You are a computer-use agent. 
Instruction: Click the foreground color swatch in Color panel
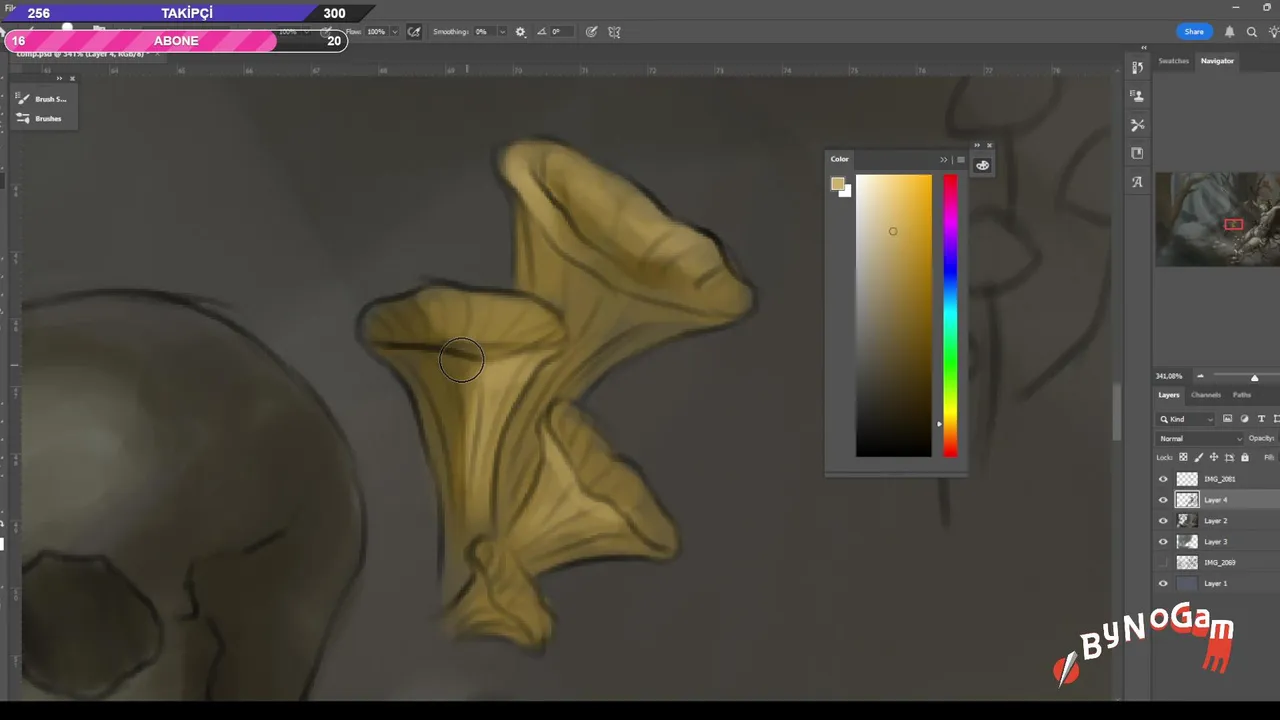[x=837, y=184]
